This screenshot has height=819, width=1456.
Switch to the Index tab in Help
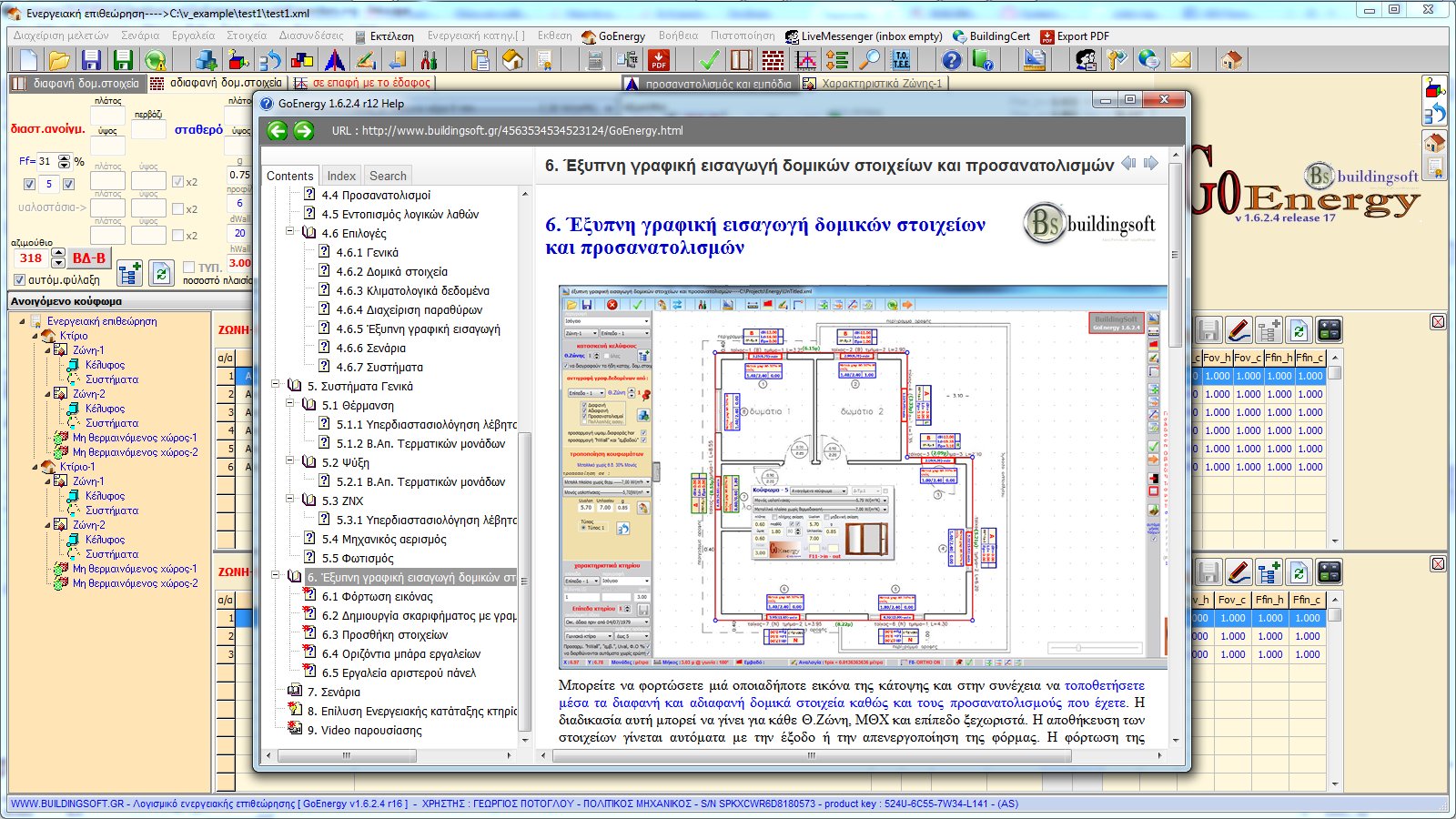[341, 176]
